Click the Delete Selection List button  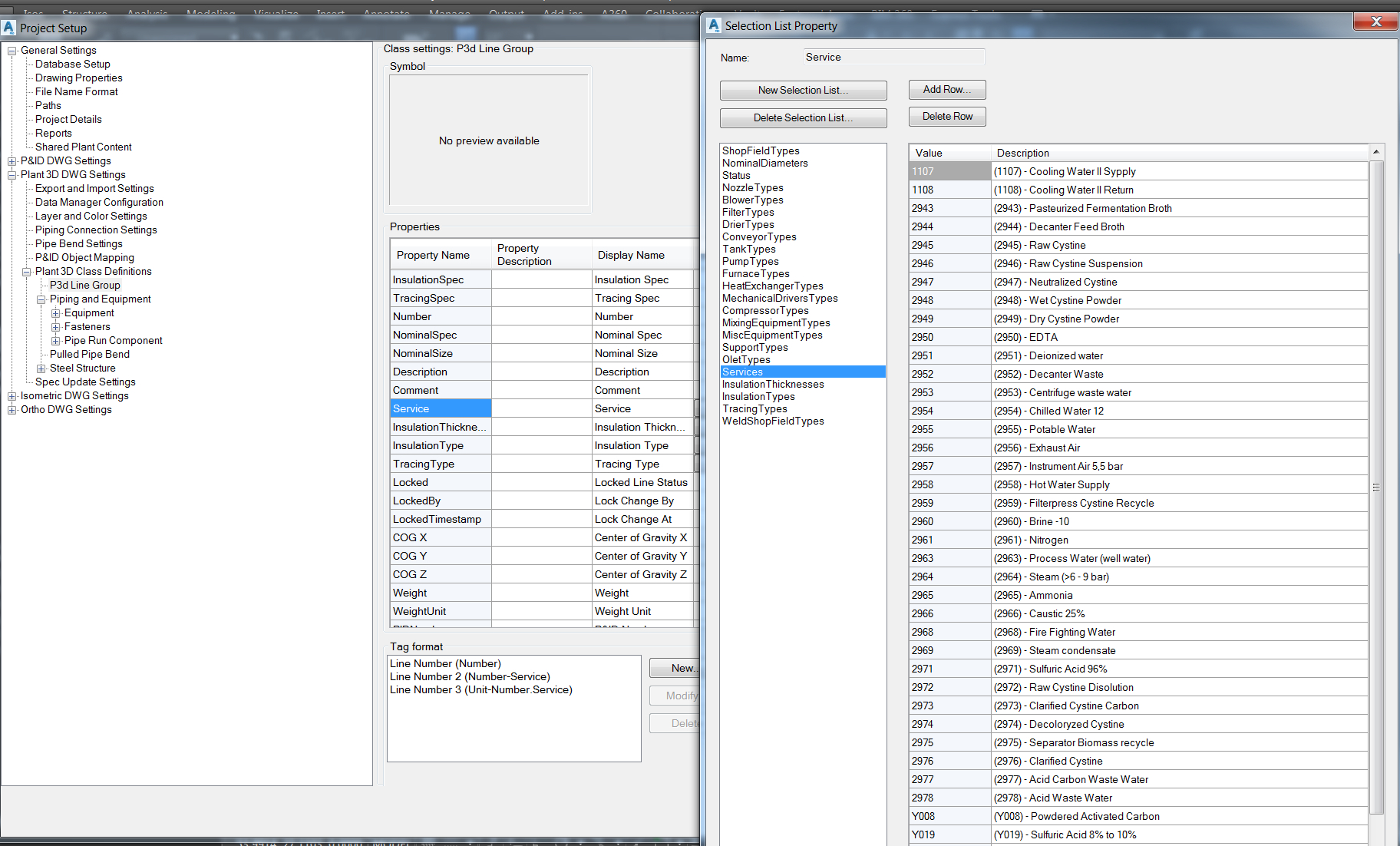point(803,118)
